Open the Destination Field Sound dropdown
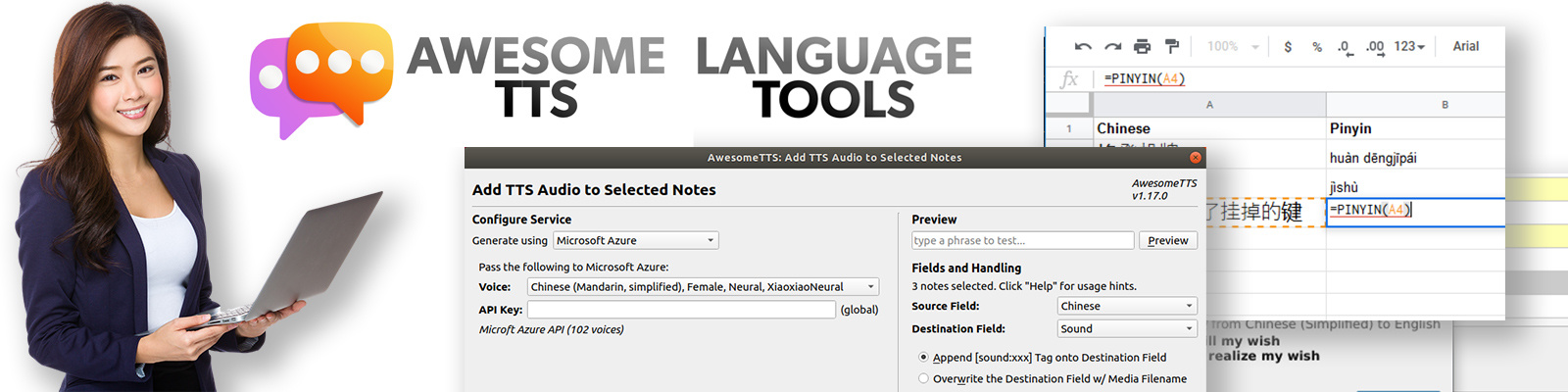The height and width of the screenshot is (392, 1568). tap(1126, 329)
